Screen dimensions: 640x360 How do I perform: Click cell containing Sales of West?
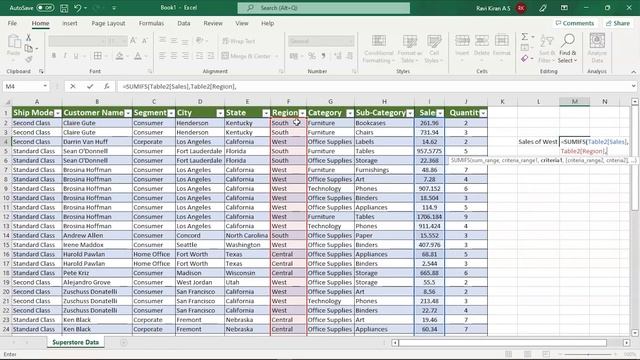538,142
